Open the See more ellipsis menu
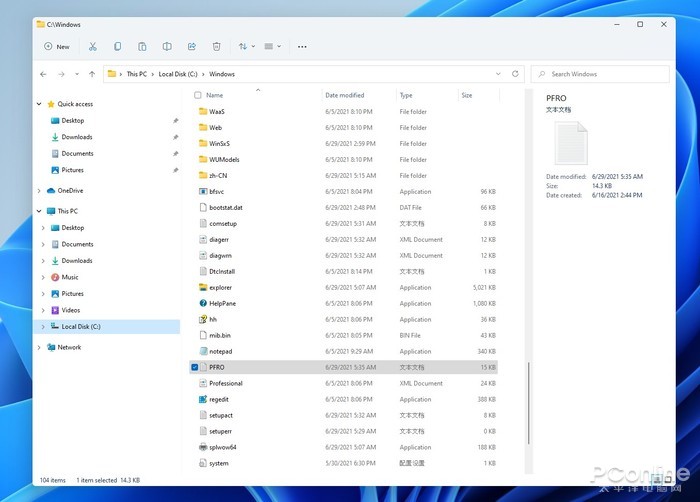 tap(302, 46)
